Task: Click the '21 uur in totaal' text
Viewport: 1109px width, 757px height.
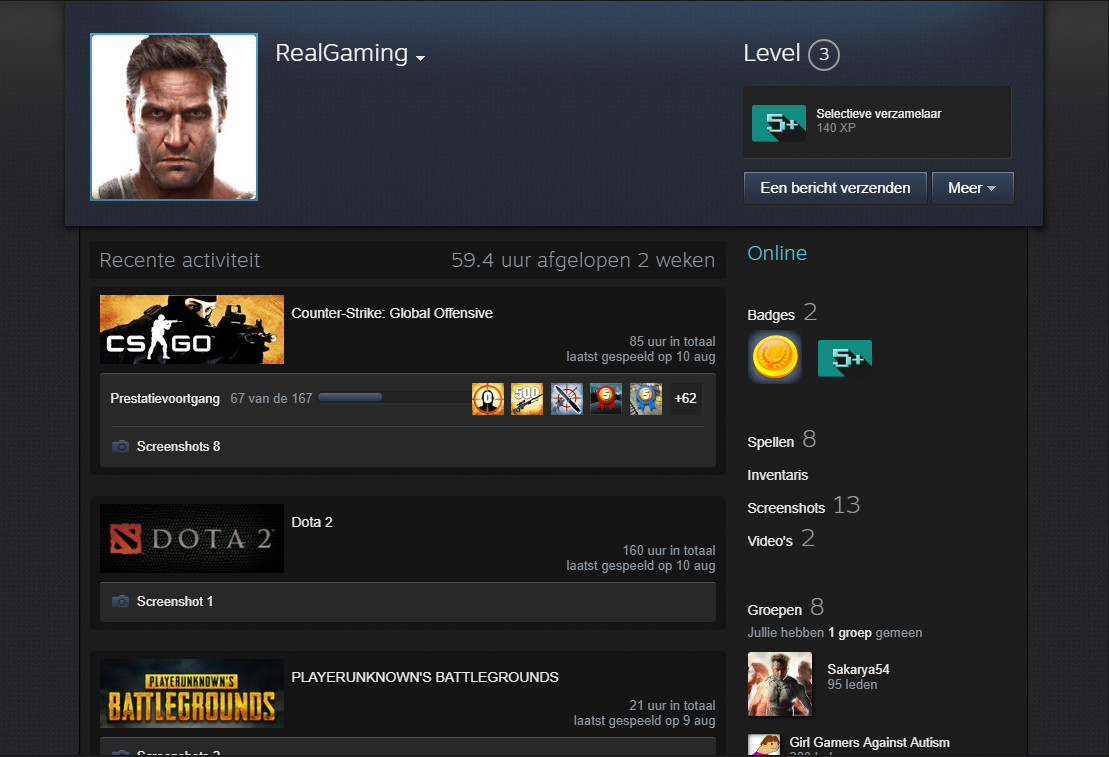Action: click(x=672, y=705)
